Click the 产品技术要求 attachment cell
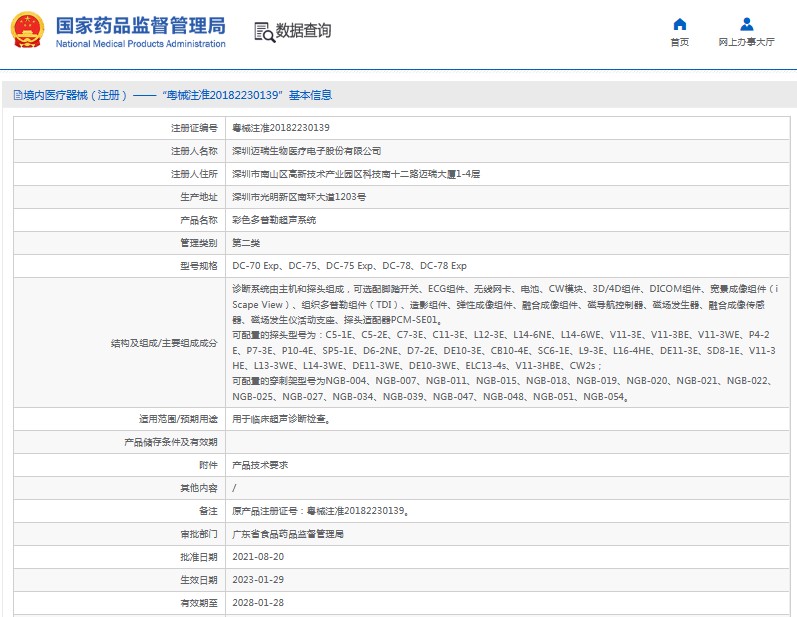Image resolution: width=797 pixels, height=617 pixels. 260,465
